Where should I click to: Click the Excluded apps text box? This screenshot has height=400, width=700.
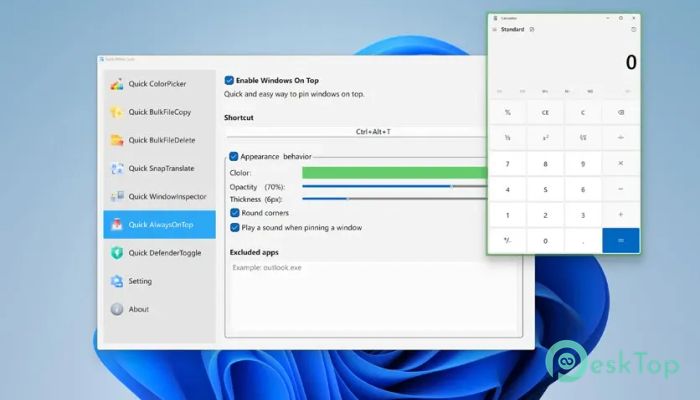[x=374, y=297]
